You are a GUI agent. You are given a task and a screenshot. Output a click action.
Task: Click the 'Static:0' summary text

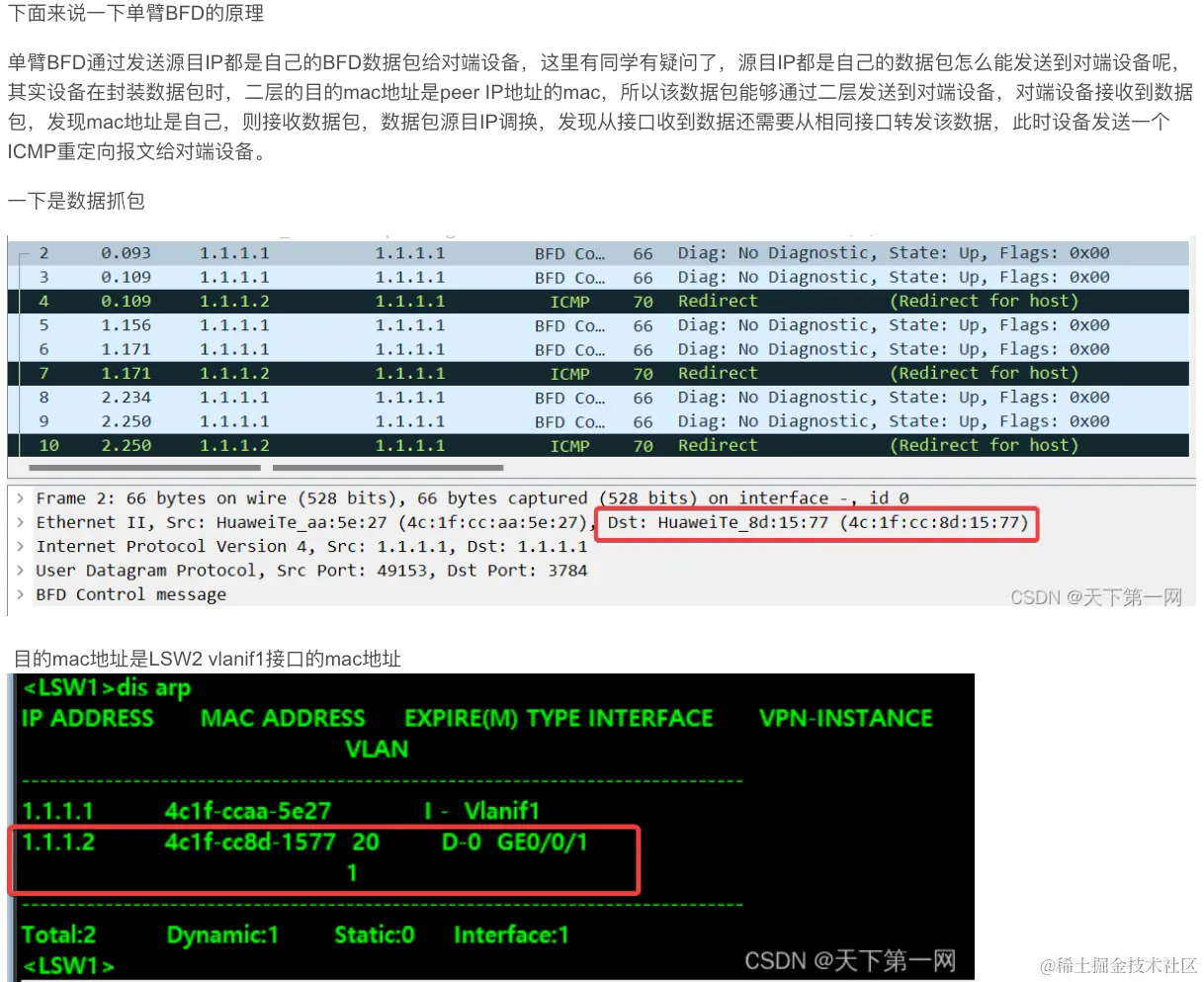[x=374, y=936]
